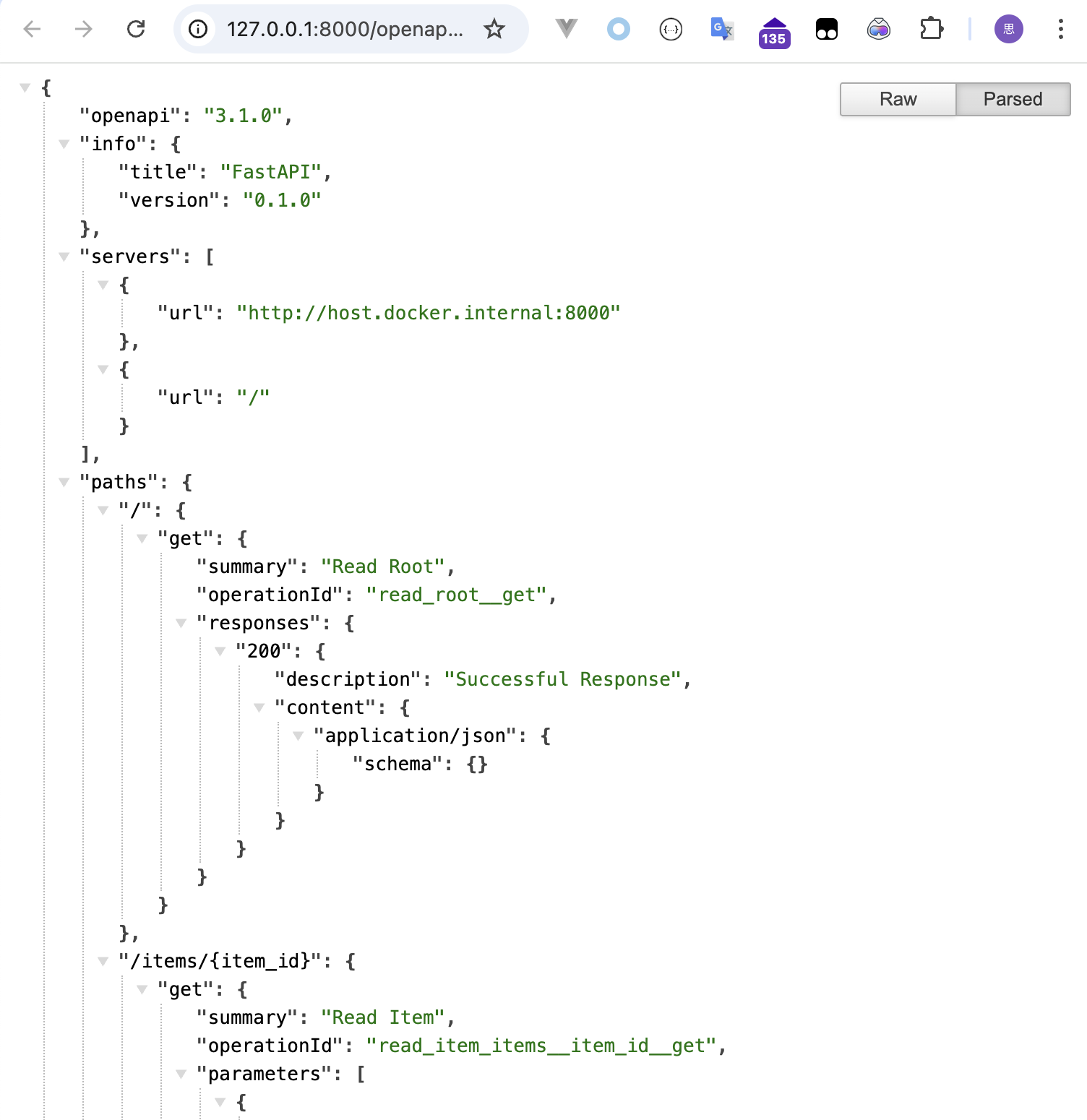Viewport: 1087px width, 1120px height.
Task: Reload the page with refresh icon
Action: tap(136, 29)
